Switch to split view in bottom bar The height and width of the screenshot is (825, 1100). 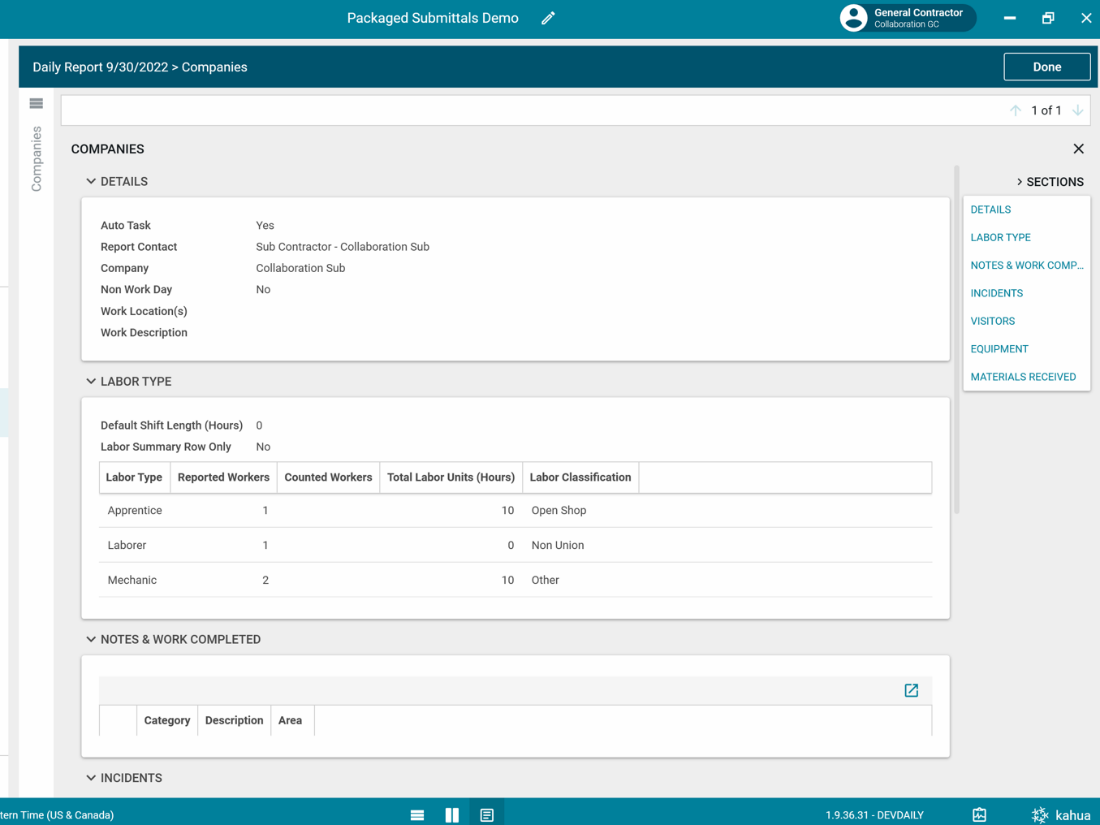click(x=452, y=815)
